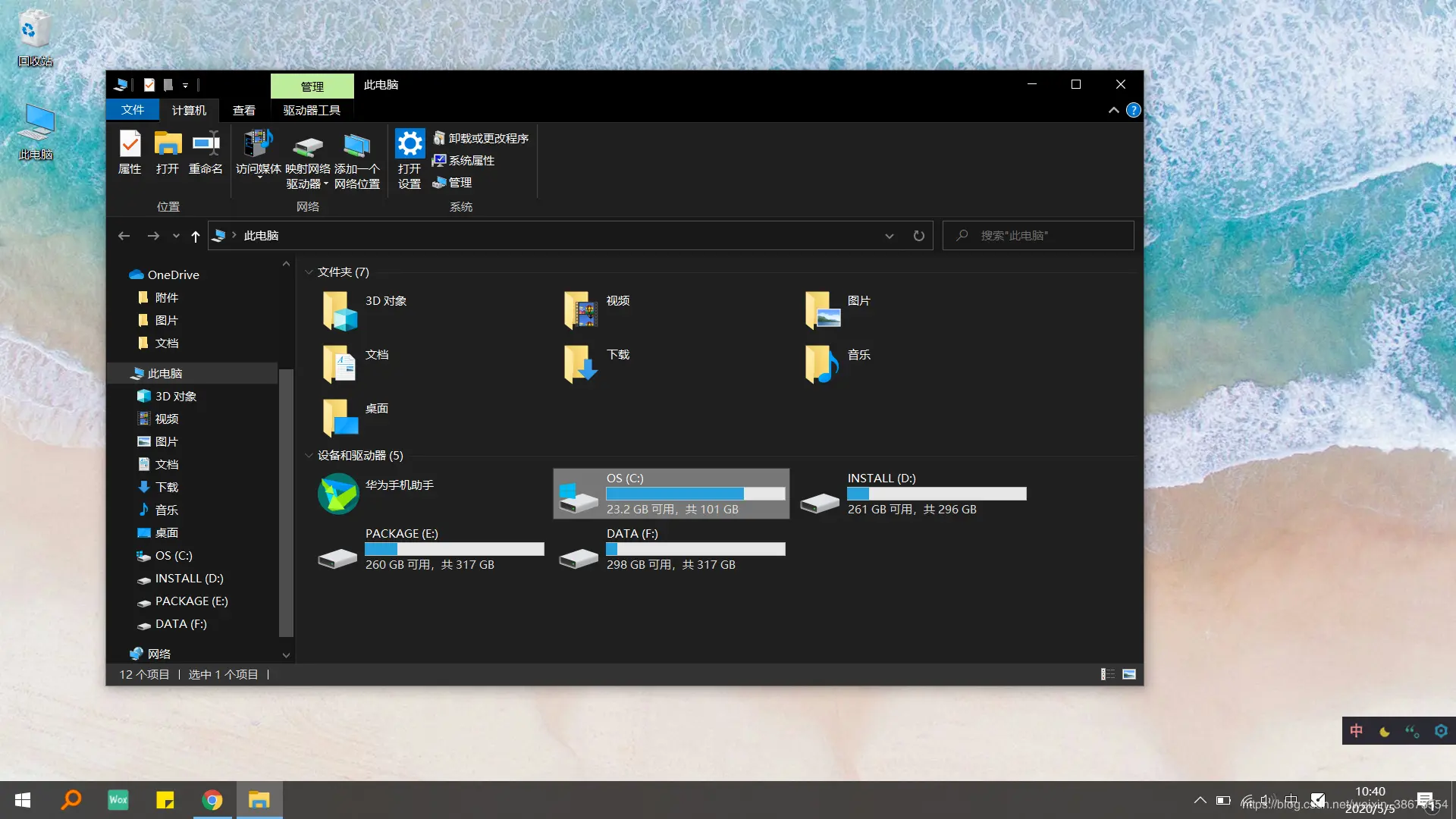Open the File (文件) menu tab
Image resolution: width=1456 pixels, height=819 pixels.
133,110
